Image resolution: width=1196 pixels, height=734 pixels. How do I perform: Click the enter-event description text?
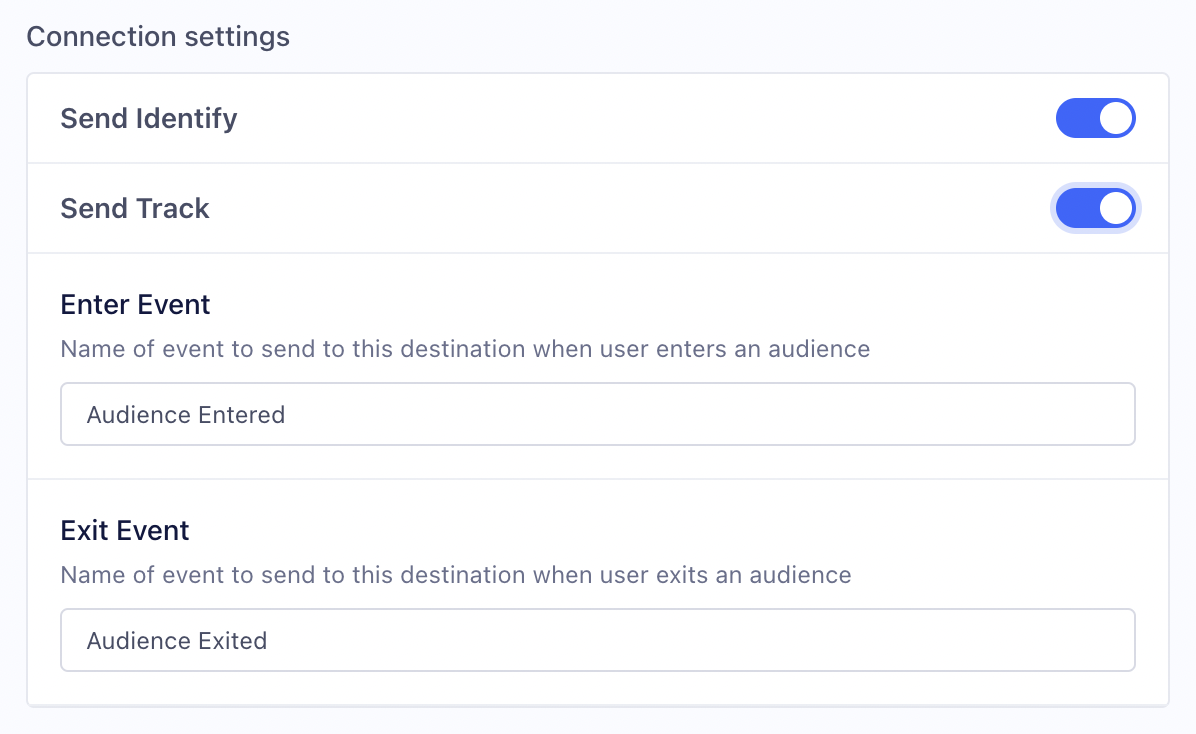tap(466, 349)
